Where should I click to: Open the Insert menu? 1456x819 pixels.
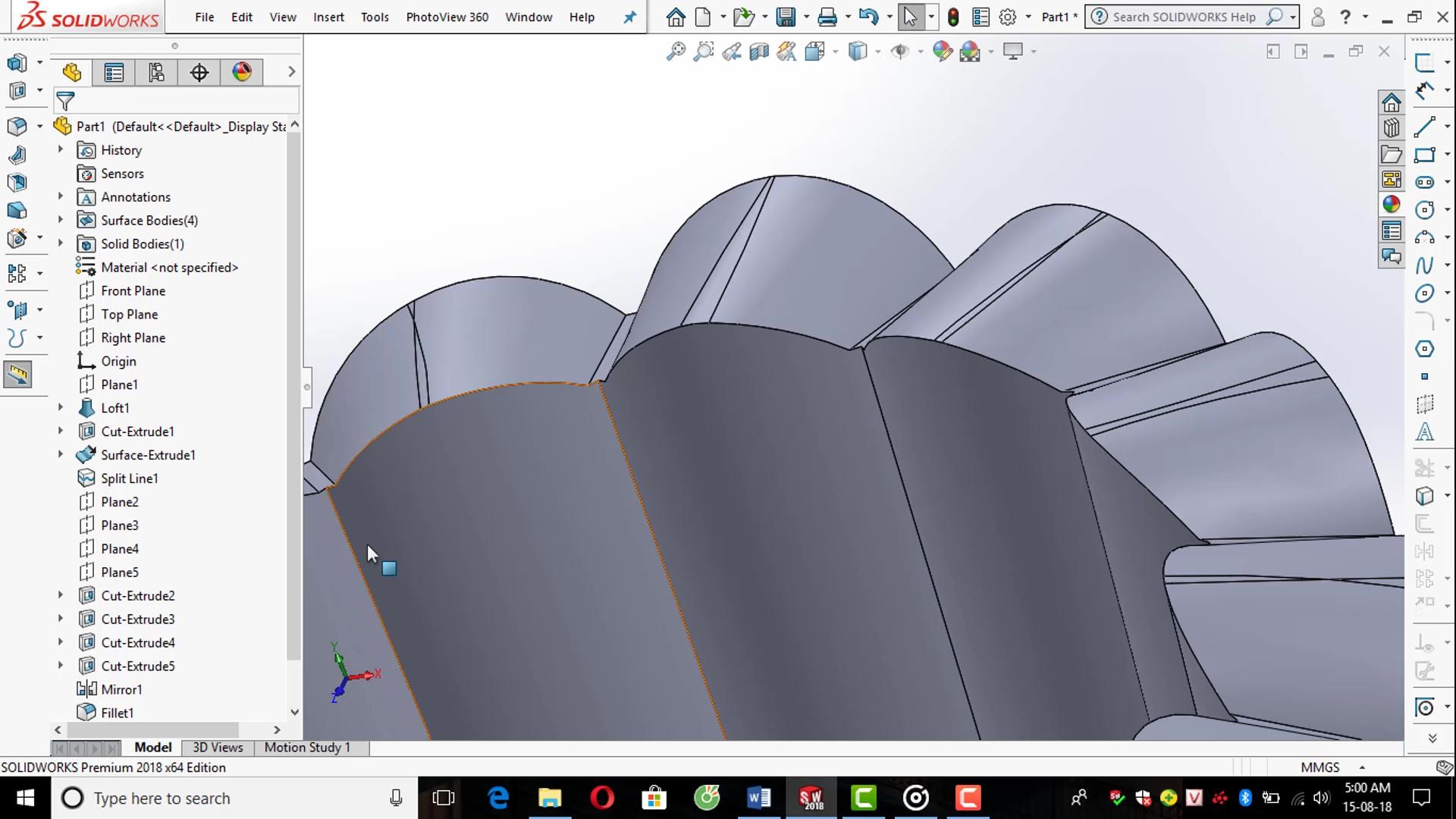tap(328, 17)
